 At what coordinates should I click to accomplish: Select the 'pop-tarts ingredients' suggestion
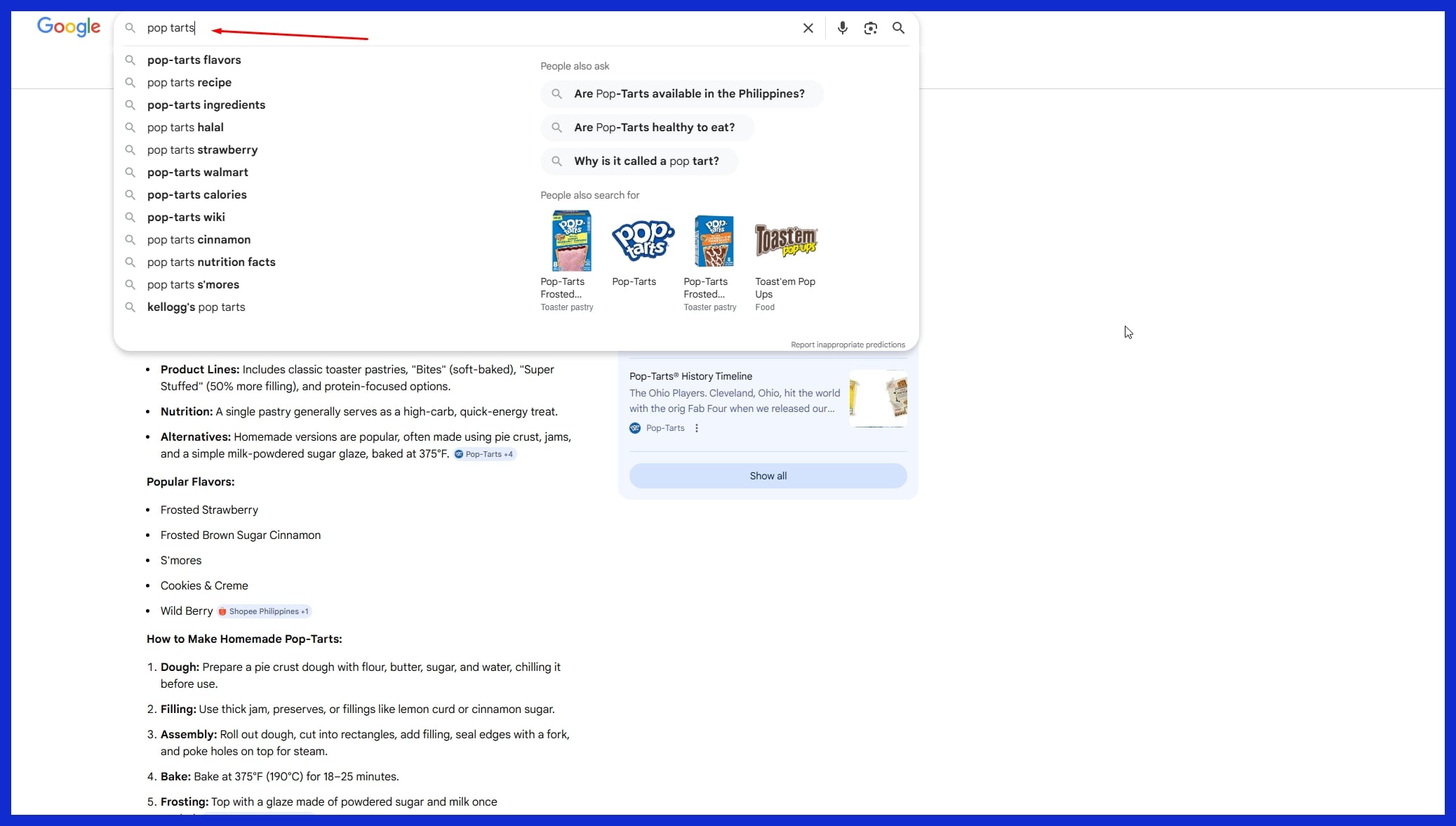coord(206,105)
